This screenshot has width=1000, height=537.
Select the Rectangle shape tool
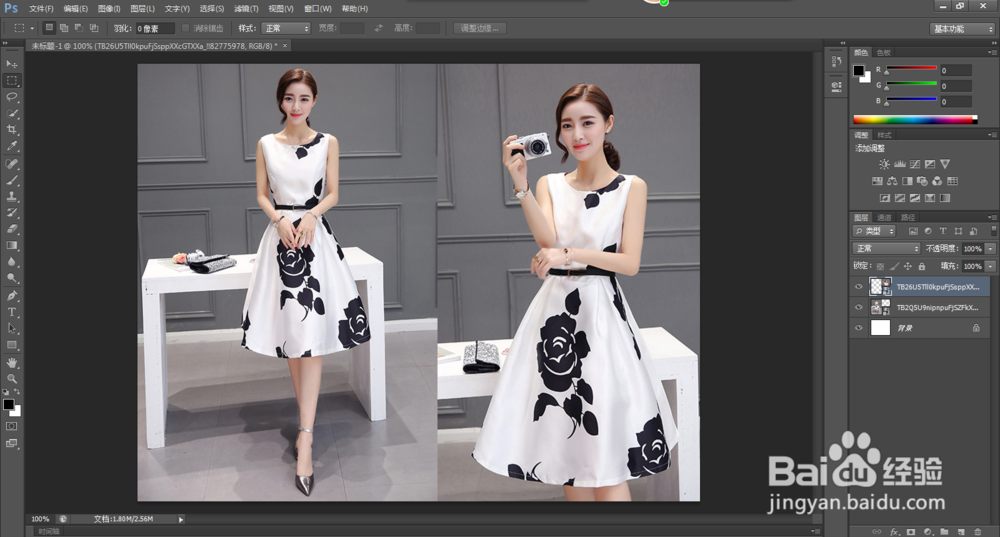coord(11,345)
